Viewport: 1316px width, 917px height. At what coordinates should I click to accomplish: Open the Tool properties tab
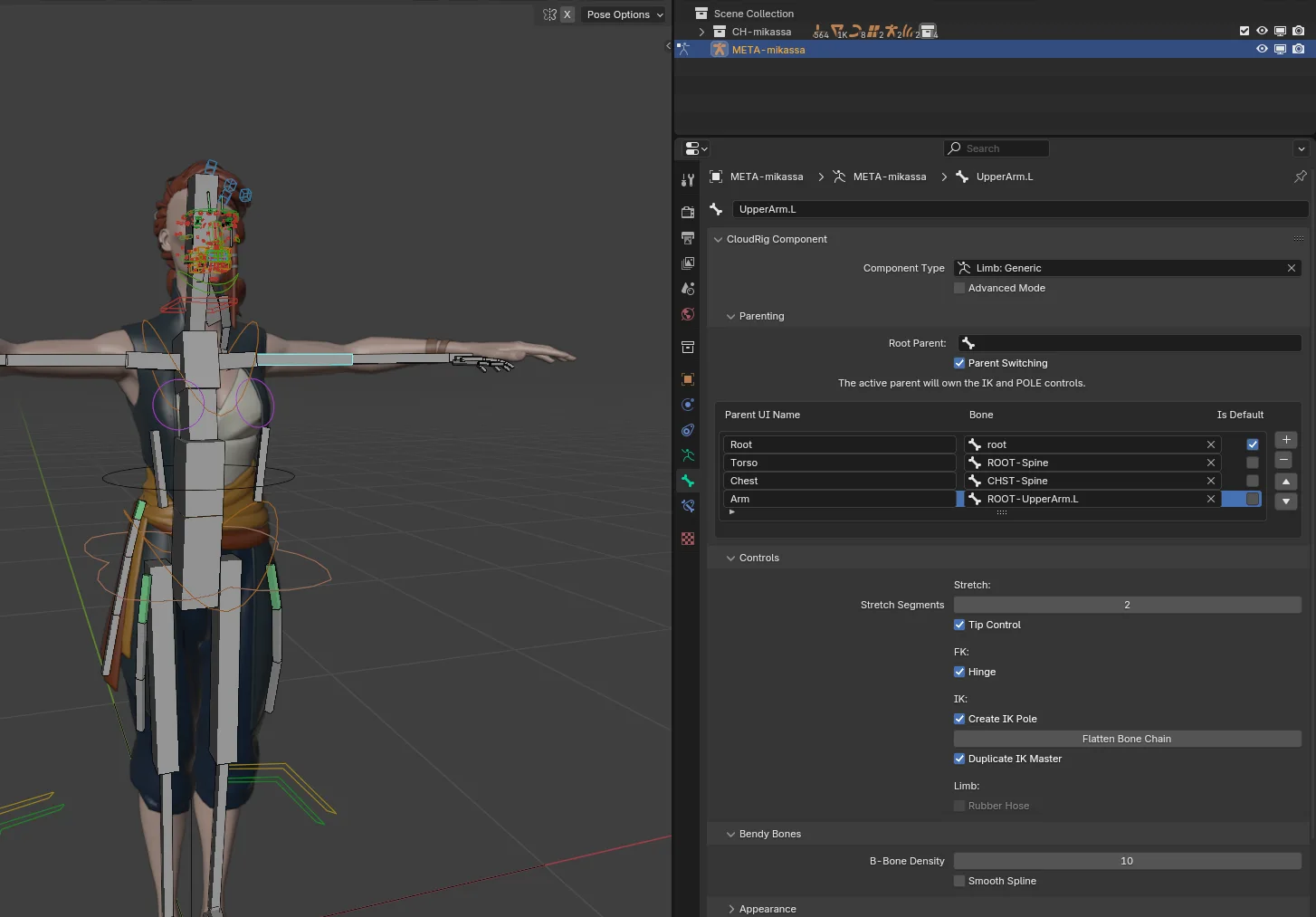tap(688, 180)
